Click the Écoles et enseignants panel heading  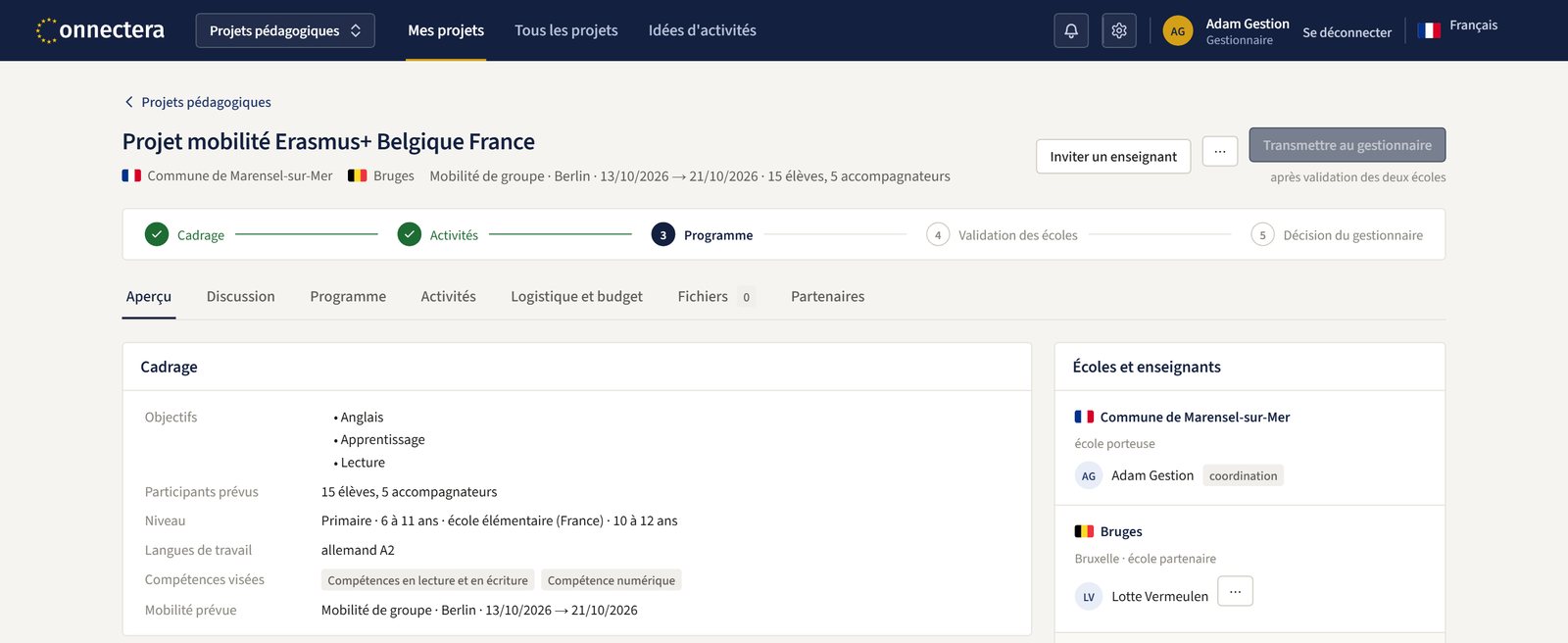[x=1147, y=367]
